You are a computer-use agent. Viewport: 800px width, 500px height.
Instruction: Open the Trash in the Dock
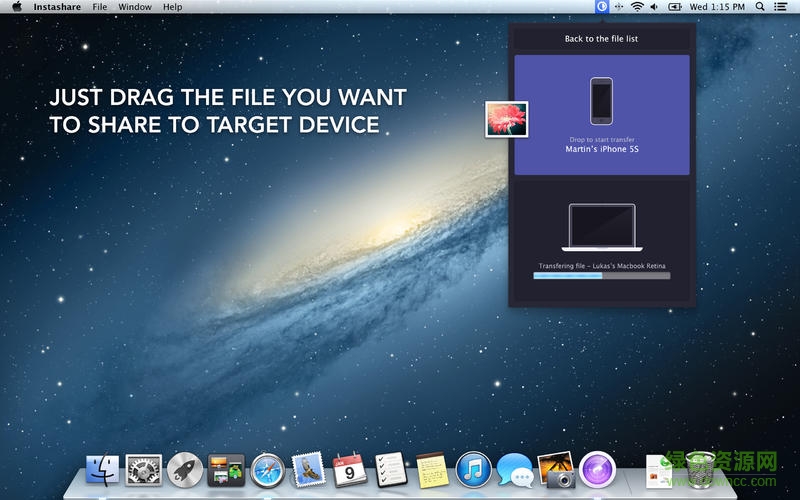pos(703,469)
